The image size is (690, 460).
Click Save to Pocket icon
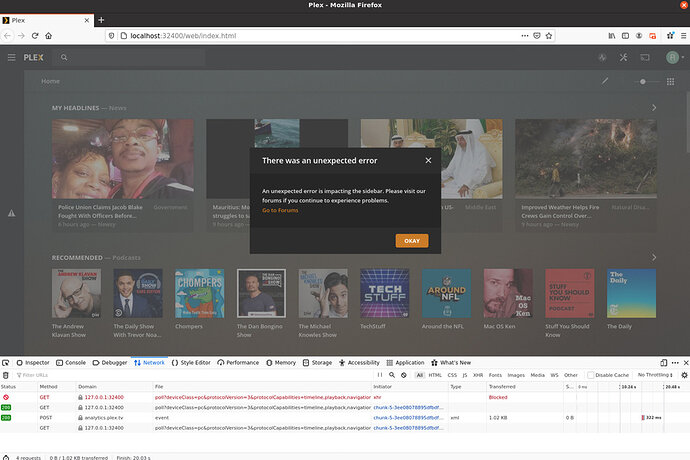tap(537, 36)
